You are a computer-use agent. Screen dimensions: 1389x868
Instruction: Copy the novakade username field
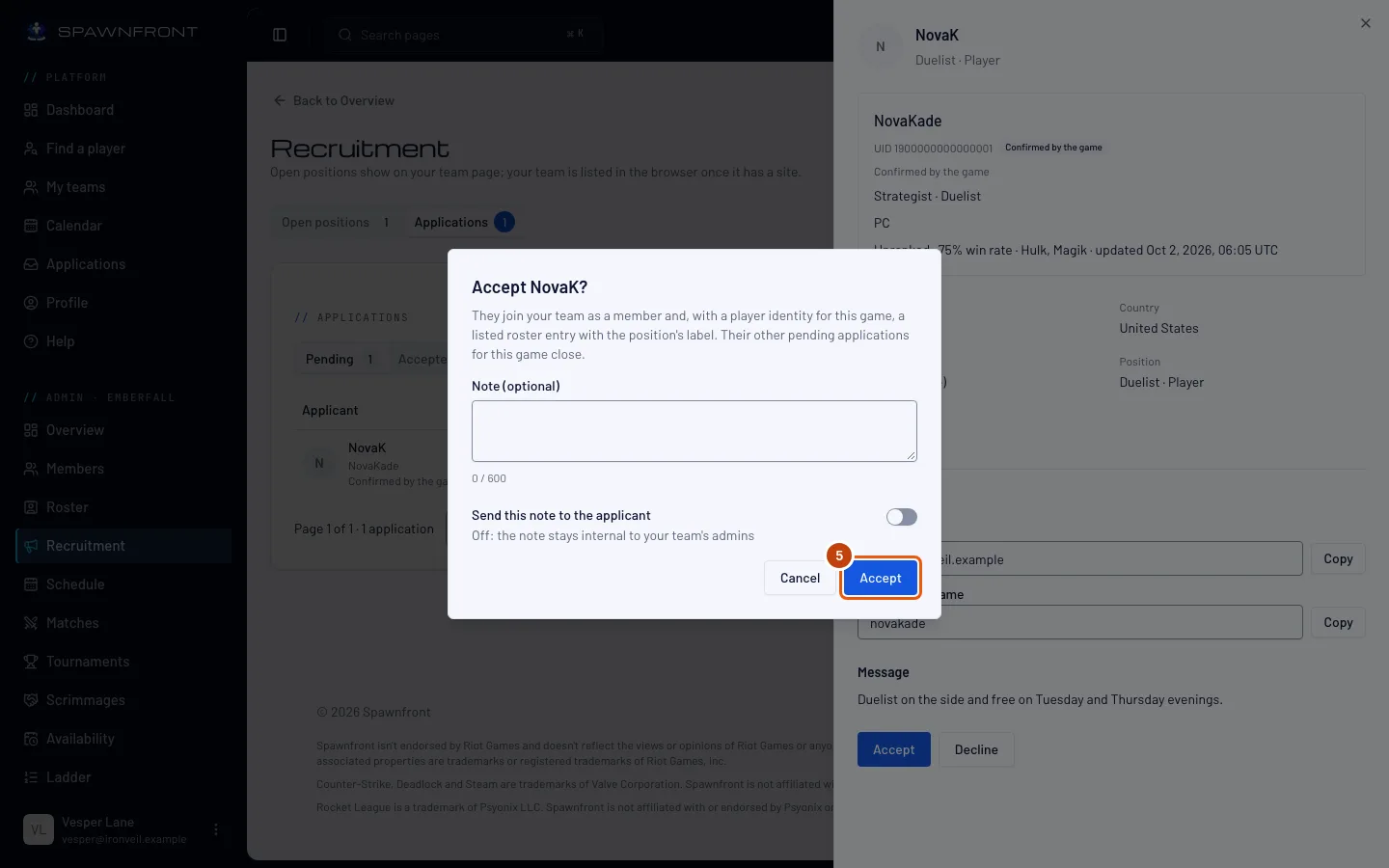1338,622
